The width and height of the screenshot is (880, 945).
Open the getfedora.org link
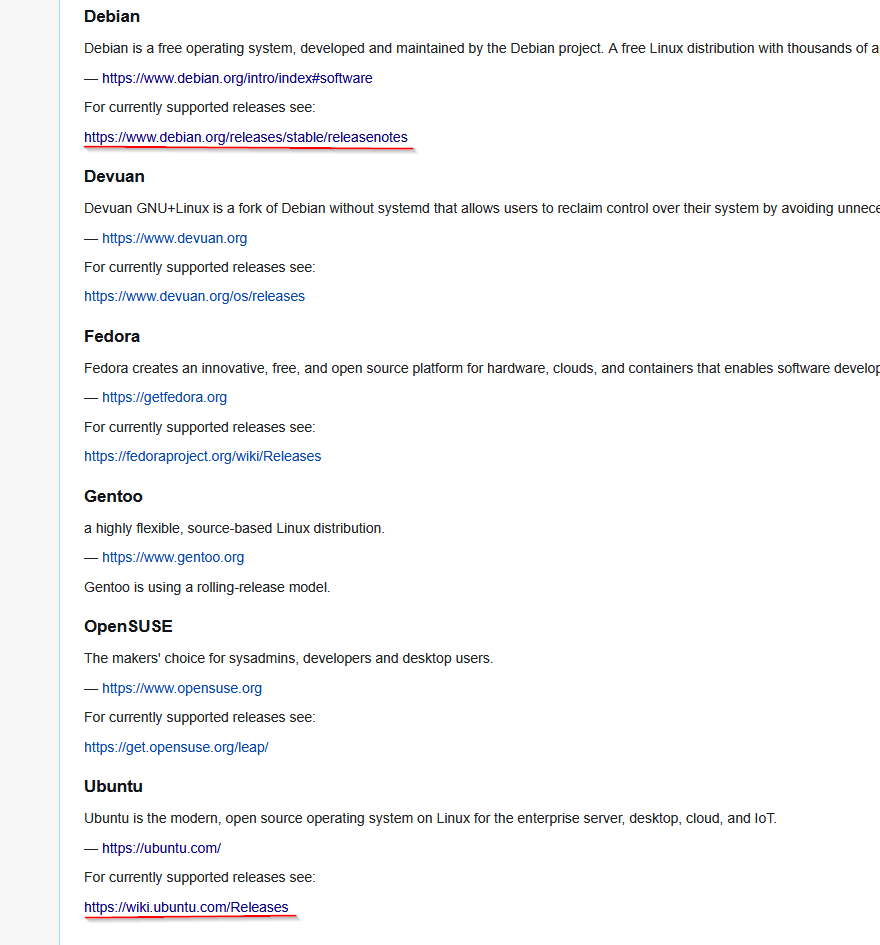click(164, 397)
